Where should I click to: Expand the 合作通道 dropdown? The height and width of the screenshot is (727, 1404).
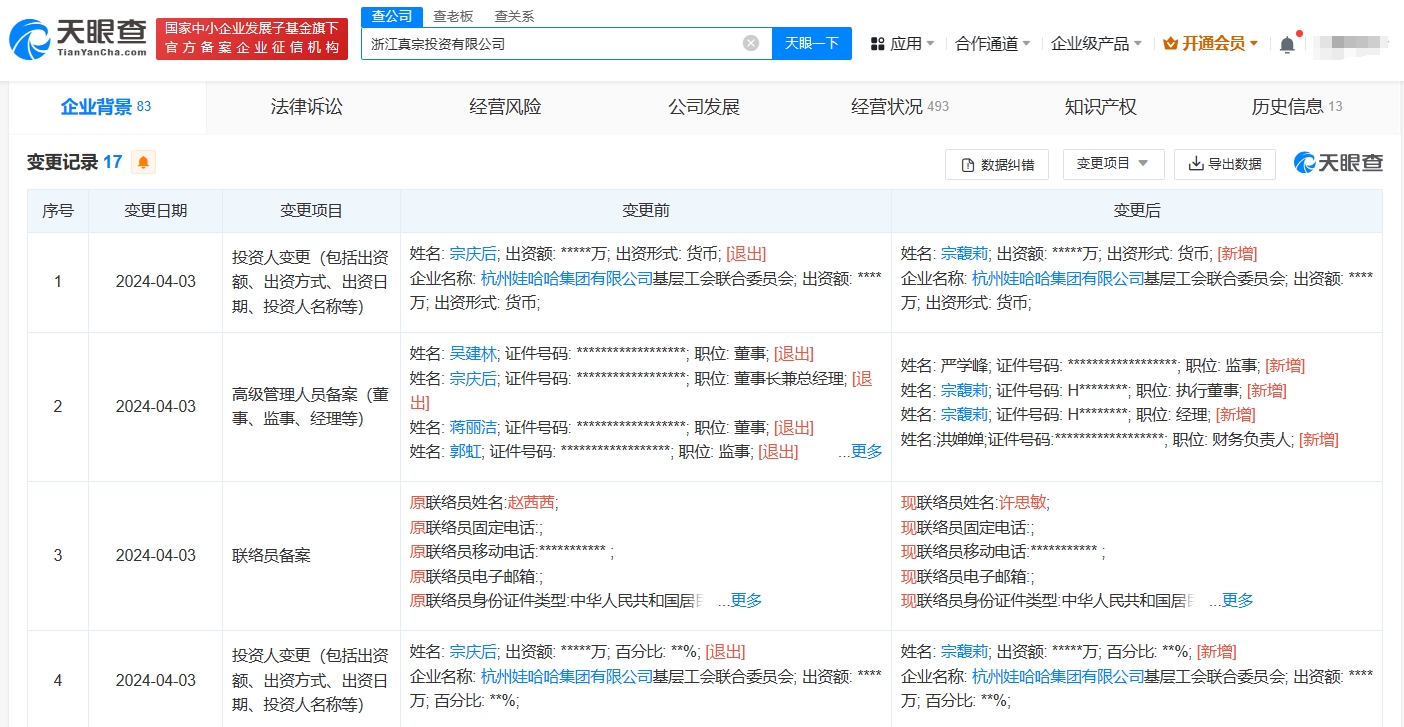coord(994,44)
